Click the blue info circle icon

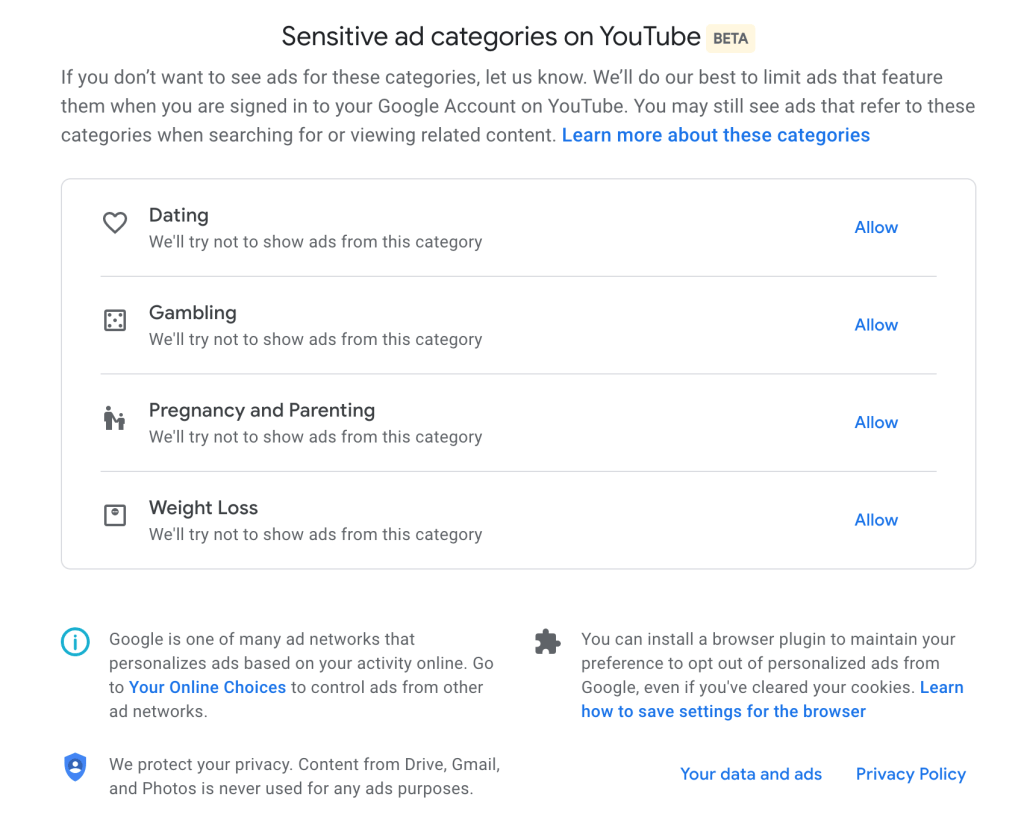(75, 642)
